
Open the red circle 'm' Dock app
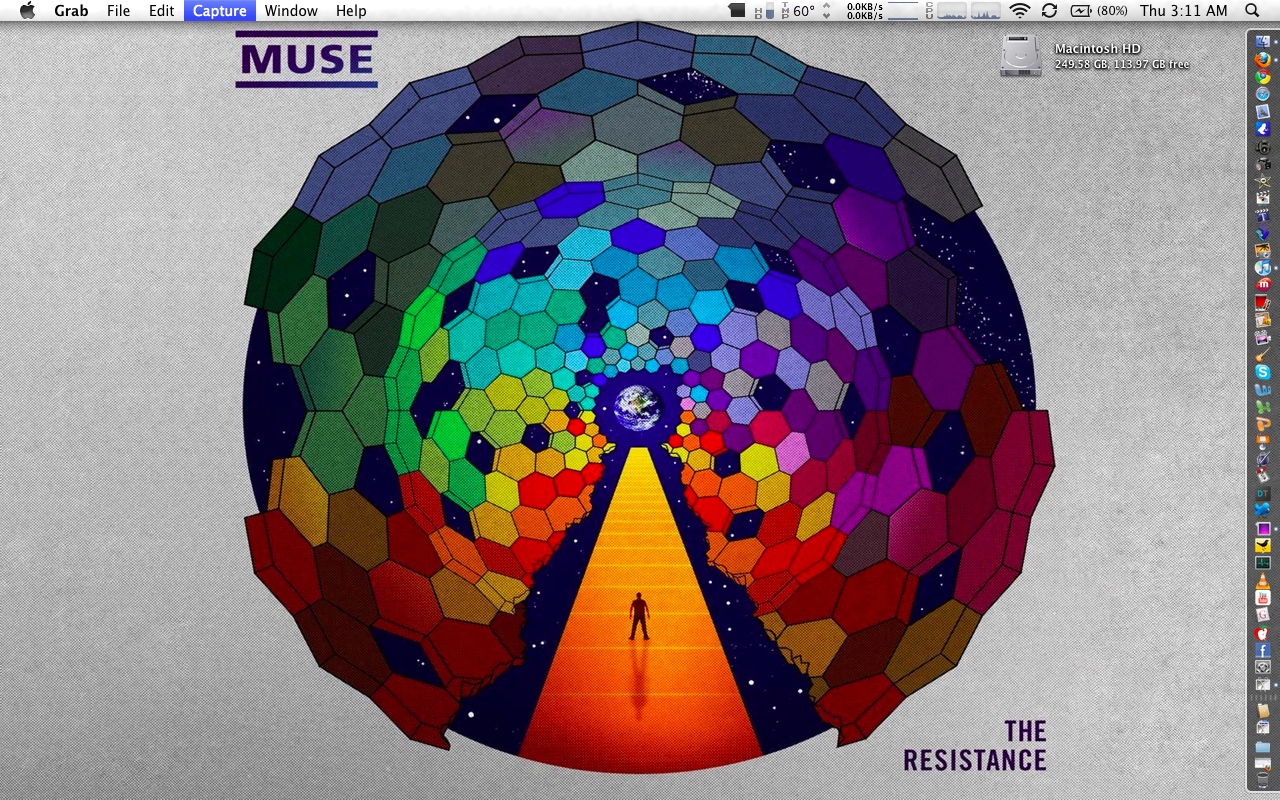click(1263, 284)
